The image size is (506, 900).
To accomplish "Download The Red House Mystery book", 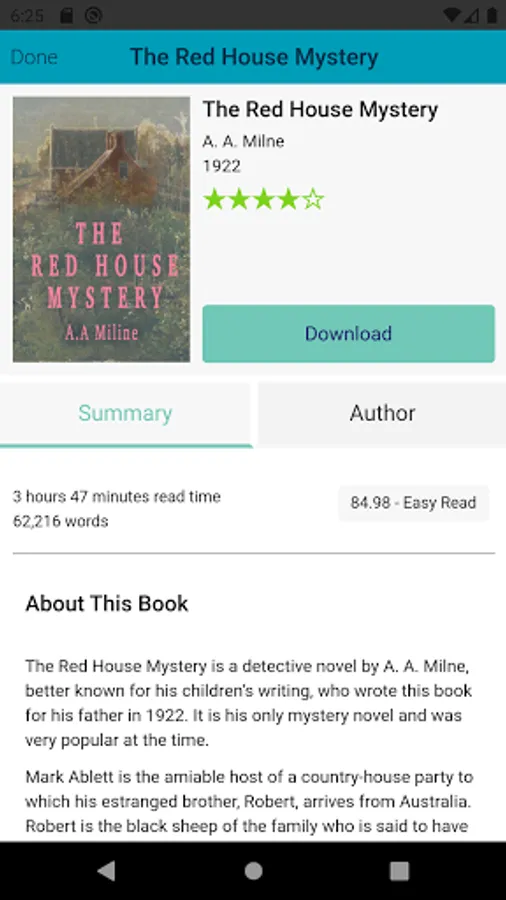I will (x=348, y=333).
